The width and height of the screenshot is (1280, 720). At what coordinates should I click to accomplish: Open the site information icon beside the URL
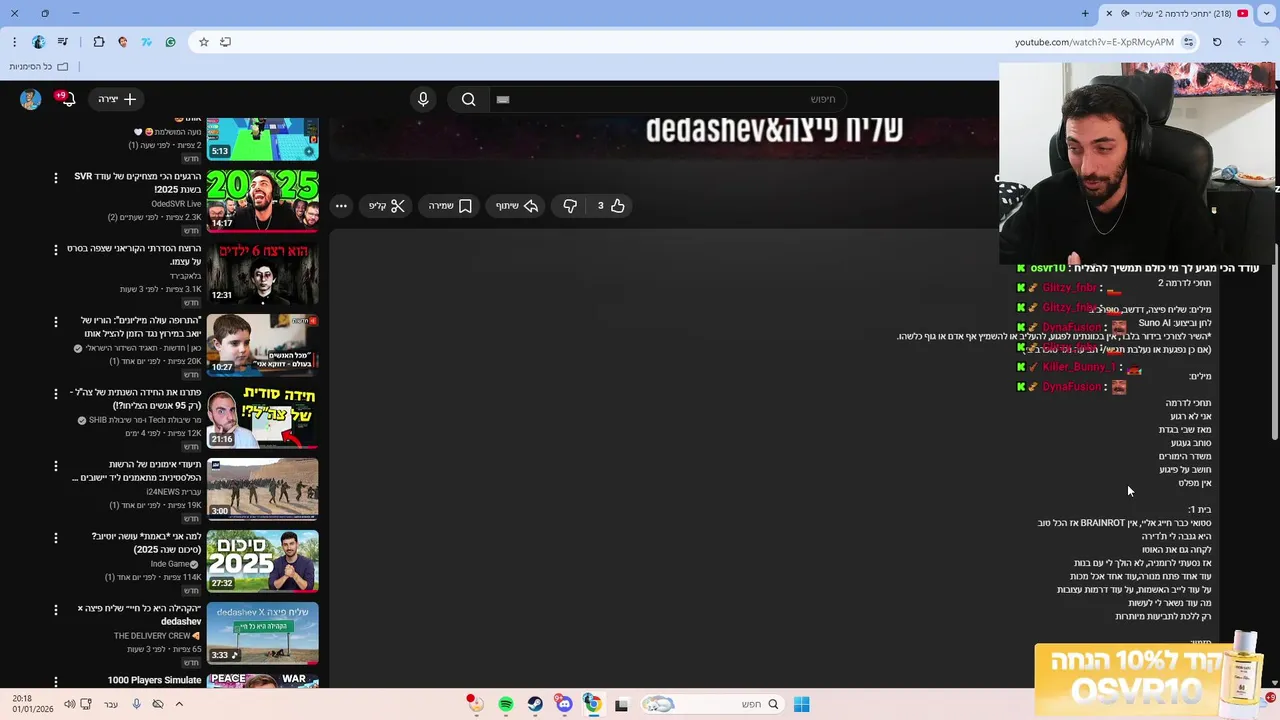[x=1188, y=42]
